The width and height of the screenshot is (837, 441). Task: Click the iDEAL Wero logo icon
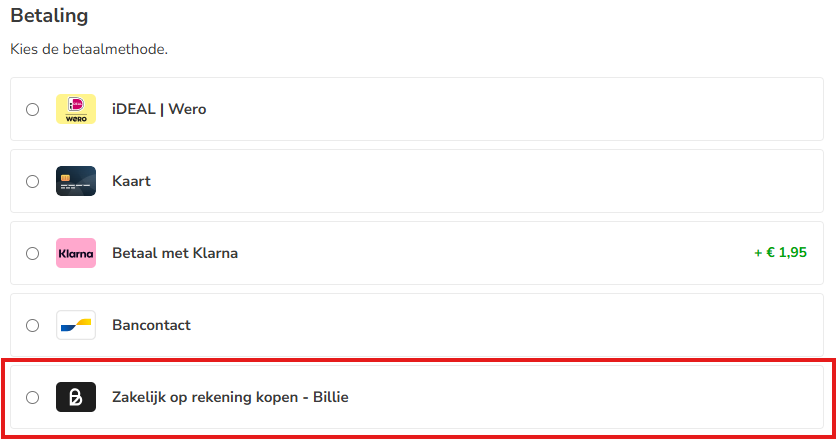click(76, 109)
